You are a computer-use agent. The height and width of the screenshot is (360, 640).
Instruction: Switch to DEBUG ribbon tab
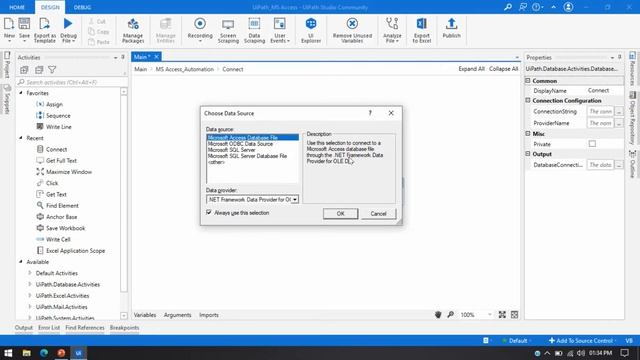click(x=82, y=7)
